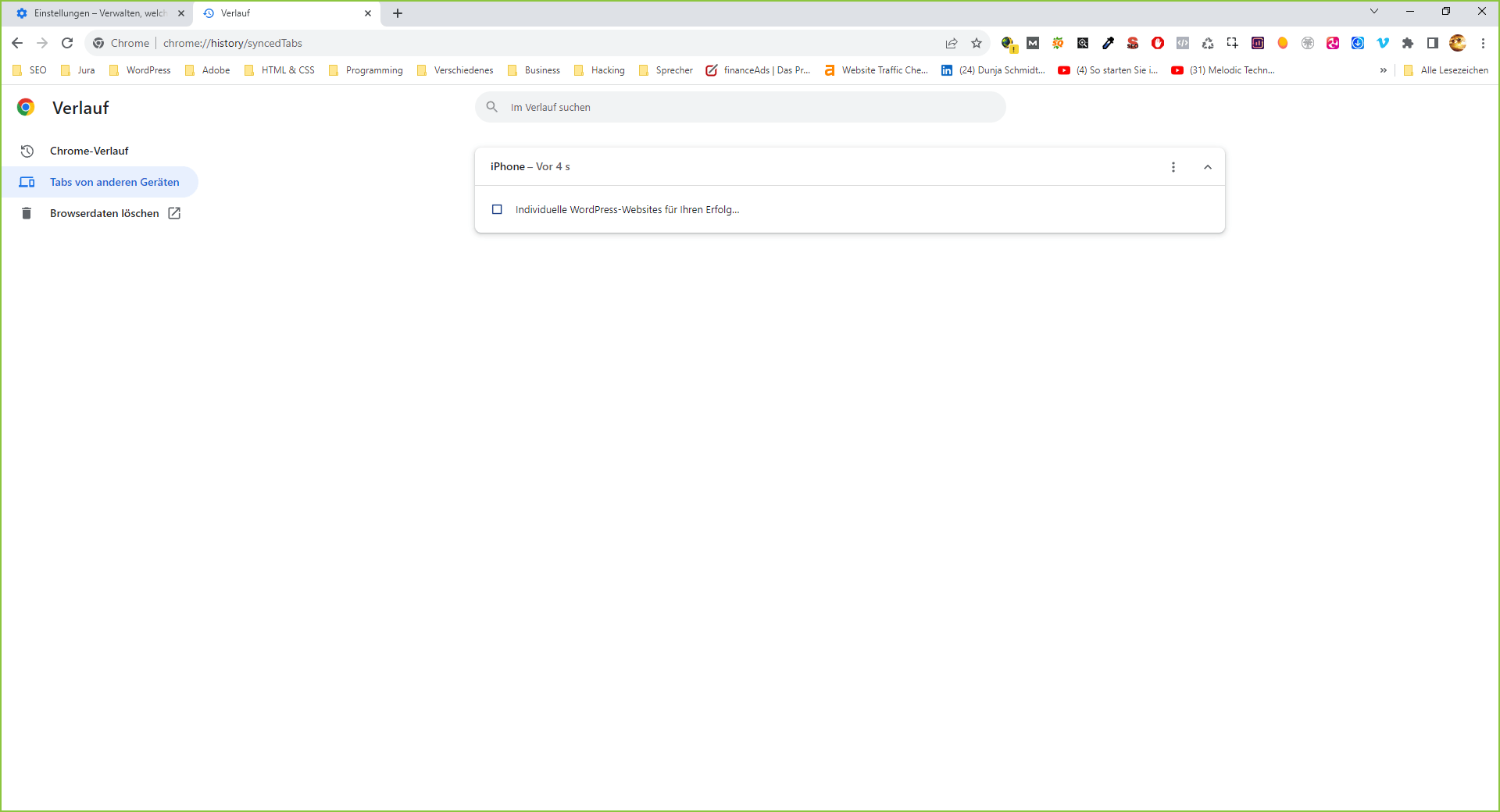Click the hand-shaped blocker extension icon

pos(1158,43)
